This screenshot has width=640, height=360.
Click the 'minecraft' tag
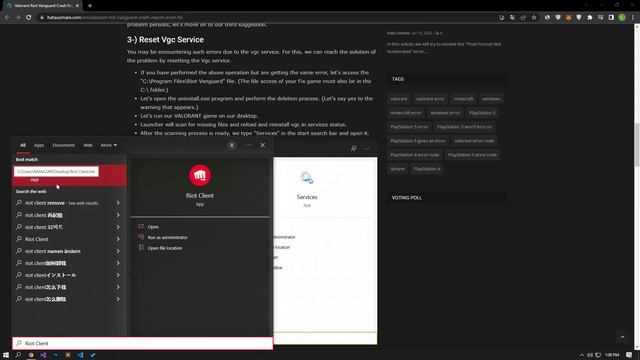click(x=464, y=99)
